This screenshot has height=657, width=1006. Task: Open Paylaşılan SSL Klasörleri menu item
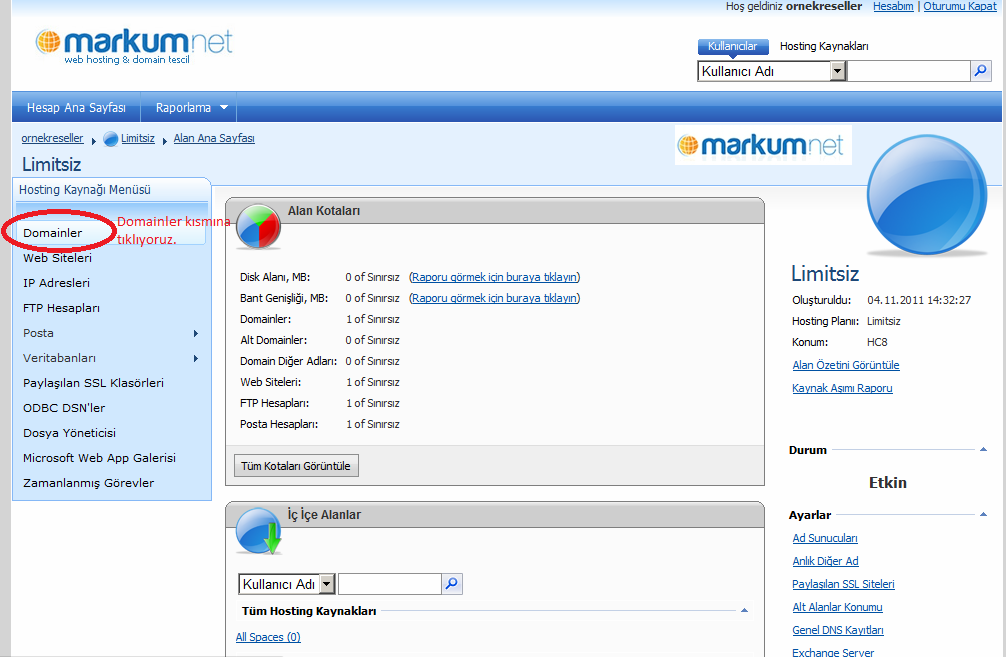click(94, 383)
